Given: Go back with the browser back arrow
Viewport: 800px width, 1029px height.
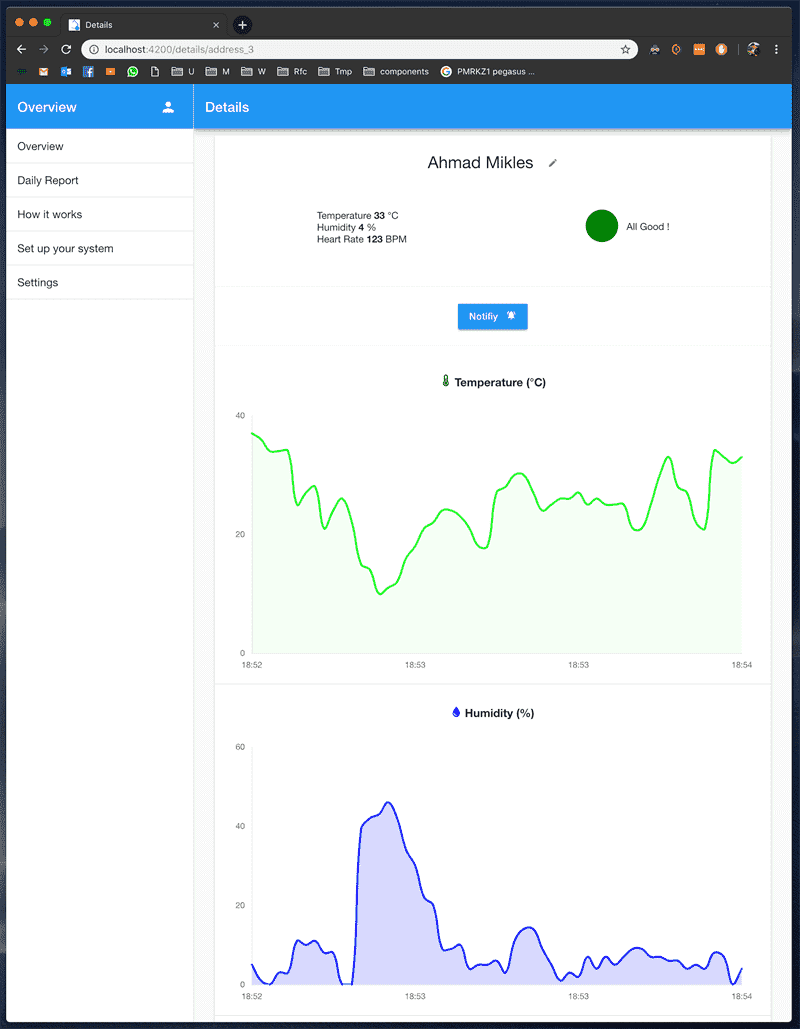Looking at the screenshot, I should pyautogui.click(x=22, y=49).
